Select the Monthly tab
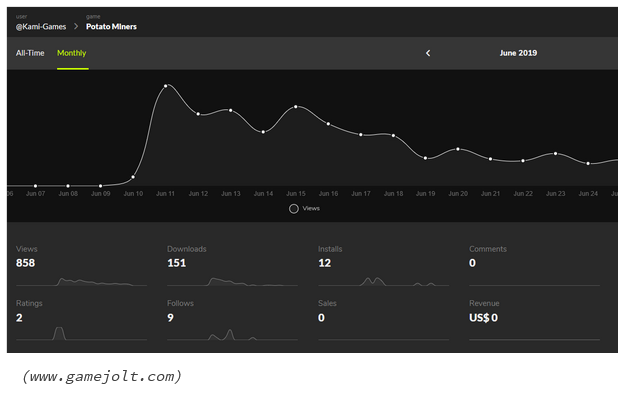 [72, 53]
